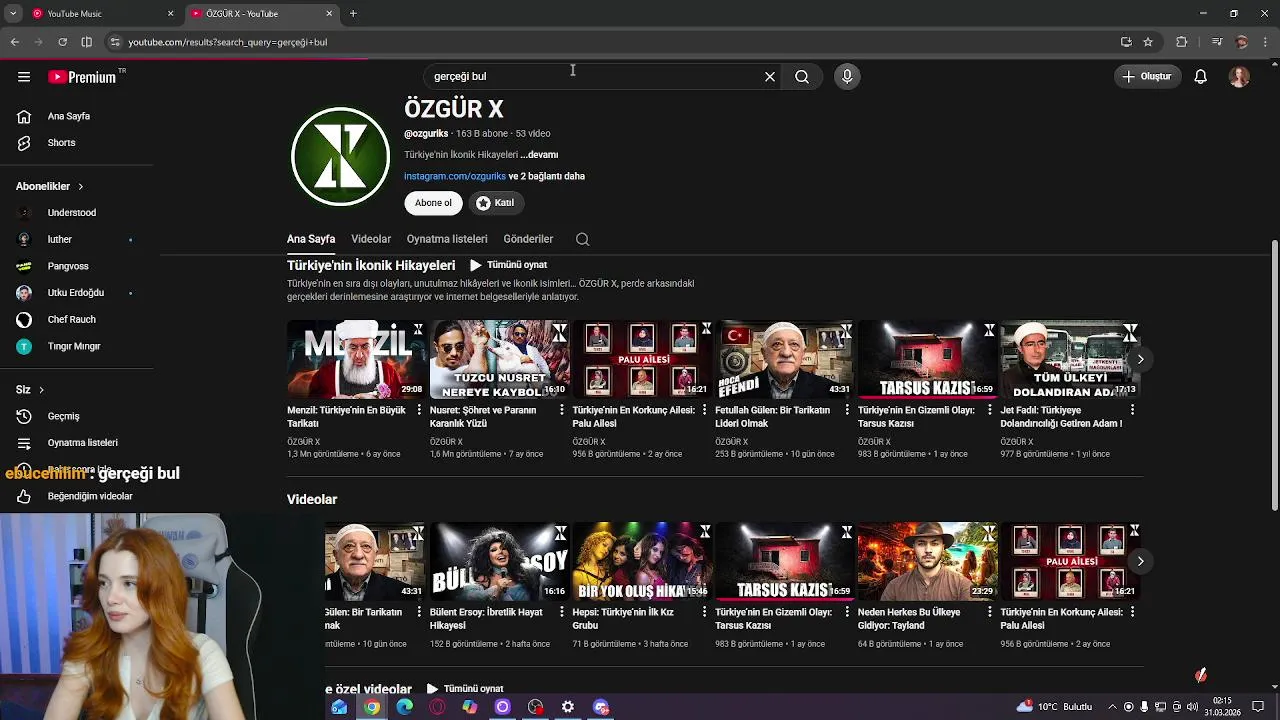This screenshot has width=1280, height=720.
Task: Open Chrome tab search dropdown arrow
Action: (13, 14)
